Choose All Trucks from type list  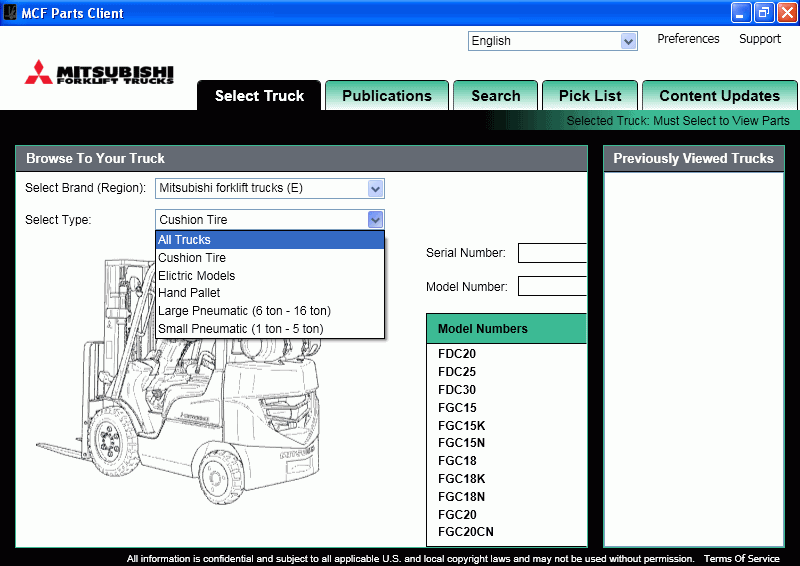270,240
